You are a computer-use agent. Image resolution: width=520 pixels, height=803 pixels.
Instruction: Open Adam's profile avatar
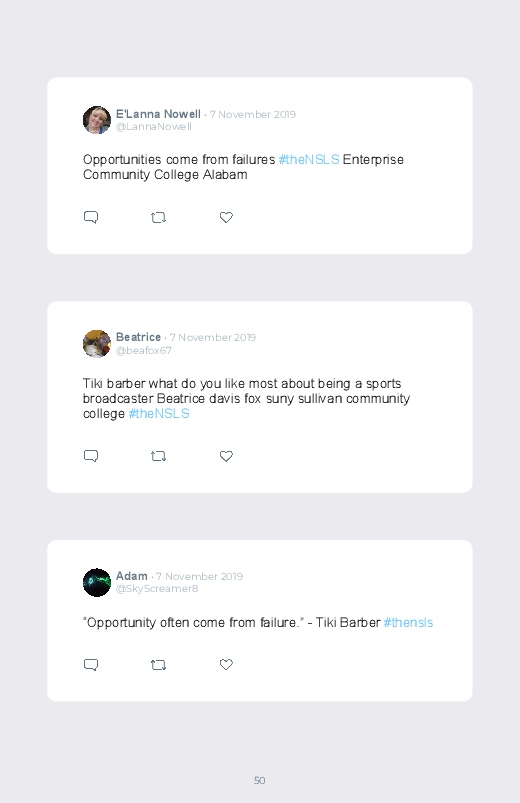click(97, 582)
